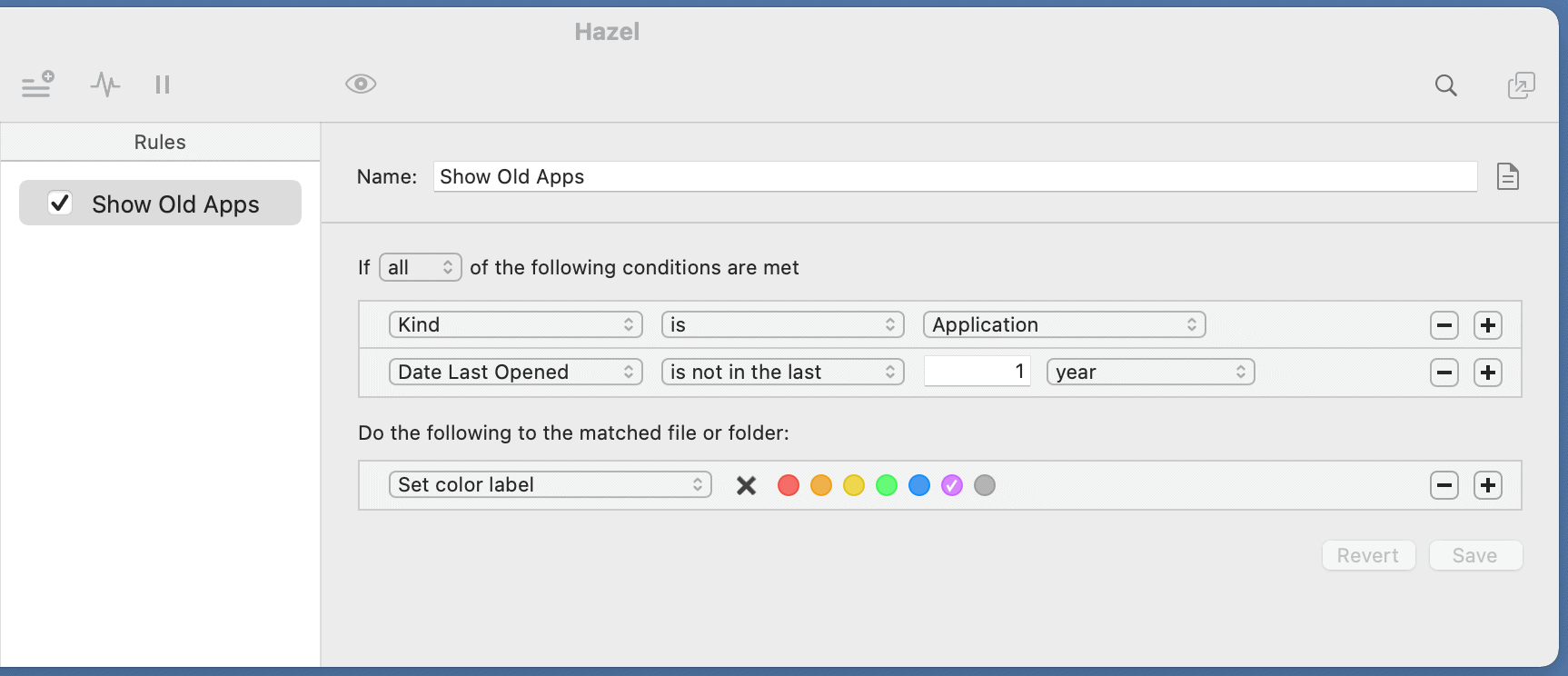Click the add rule icon in toolbar

[38, 84]
